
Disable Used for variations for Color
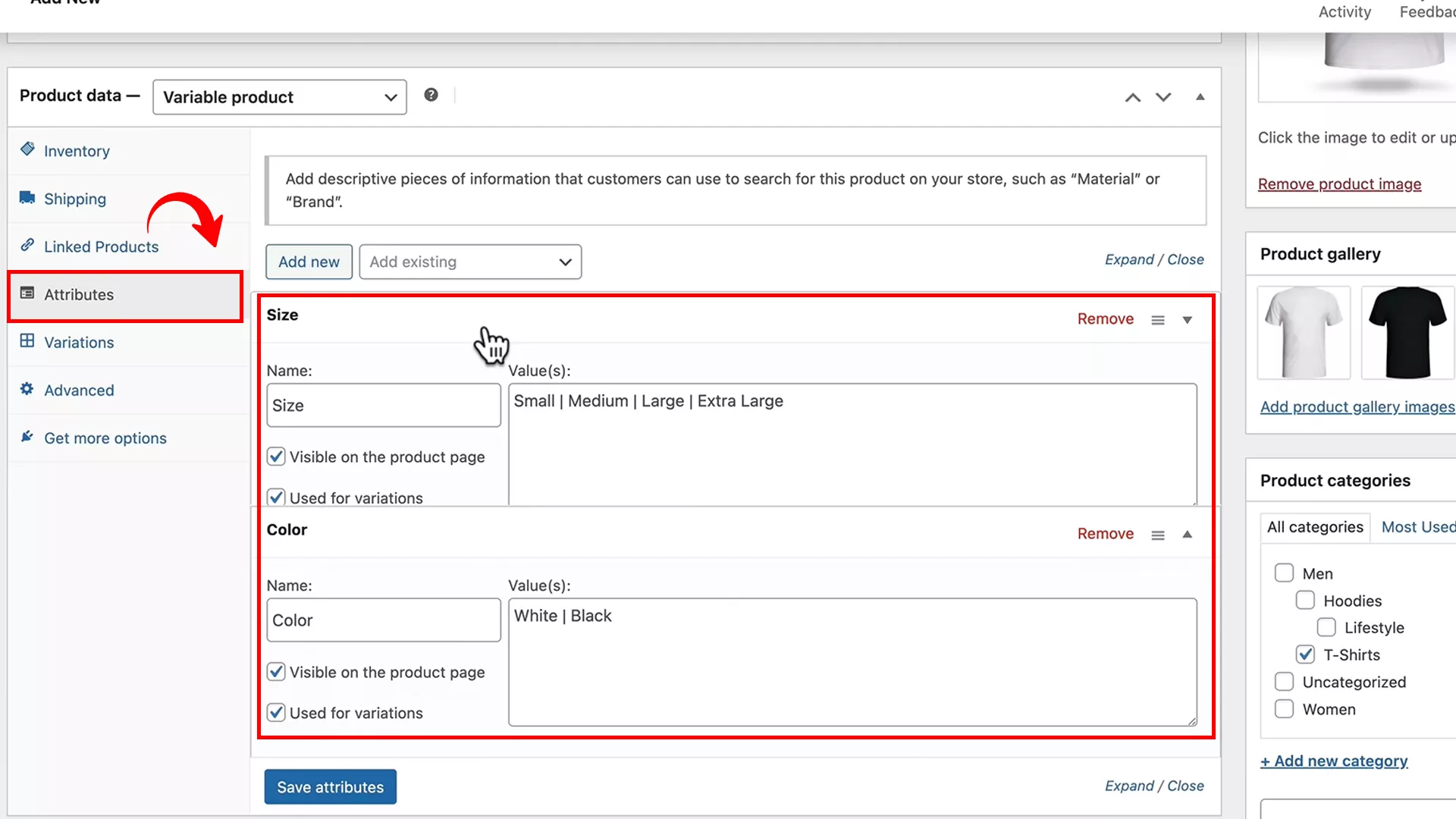[275, 711]
